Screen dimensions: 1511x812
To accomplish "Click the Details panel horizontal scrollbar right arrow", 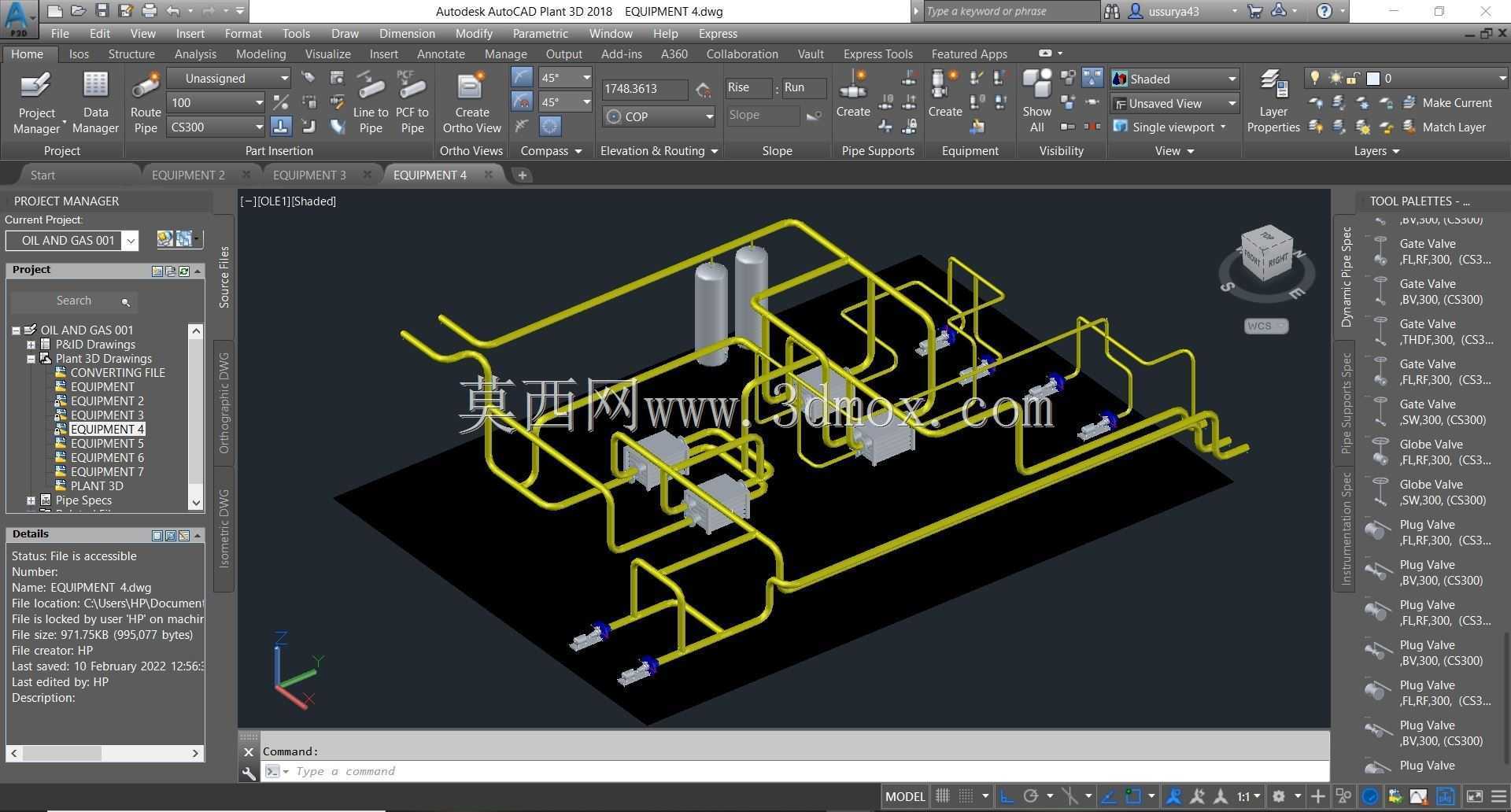I will click(195, 753).
